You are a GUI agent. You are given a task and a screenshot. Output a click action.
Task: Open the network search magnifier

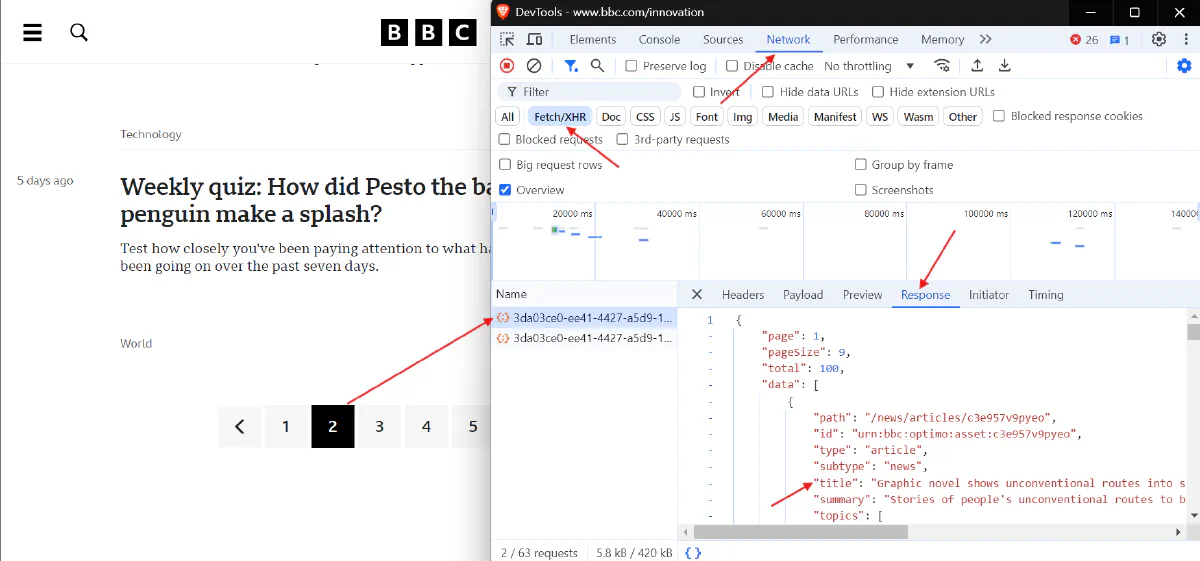(597, 66)
